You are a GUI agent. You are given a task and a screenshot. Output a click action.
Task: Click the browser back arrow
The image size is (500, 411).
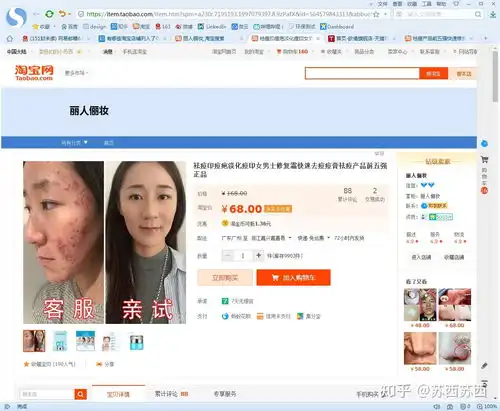coord(36,14)
